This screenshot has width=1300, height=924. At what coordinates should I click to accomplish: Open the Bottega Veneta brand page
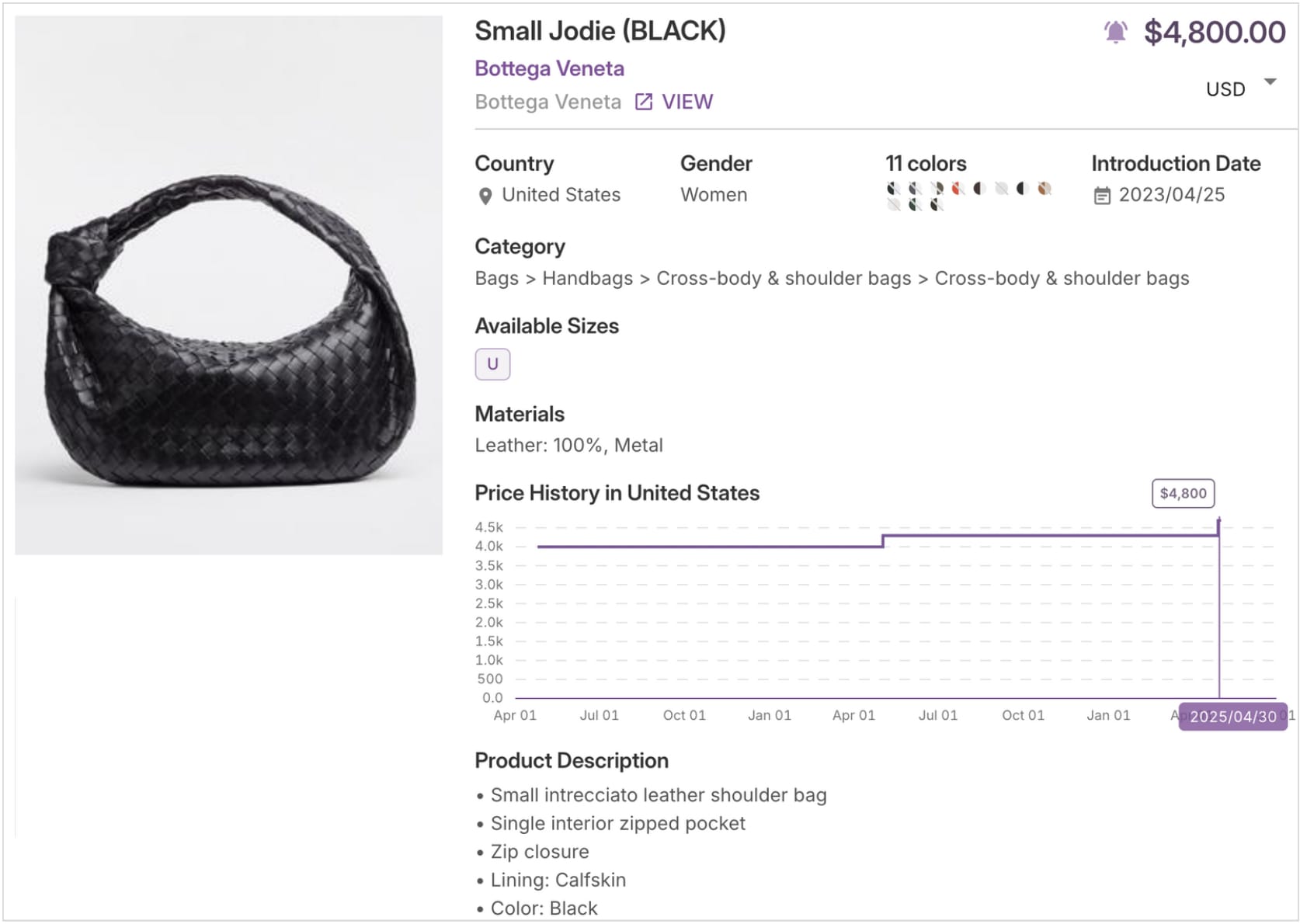[x=548, y=68]
